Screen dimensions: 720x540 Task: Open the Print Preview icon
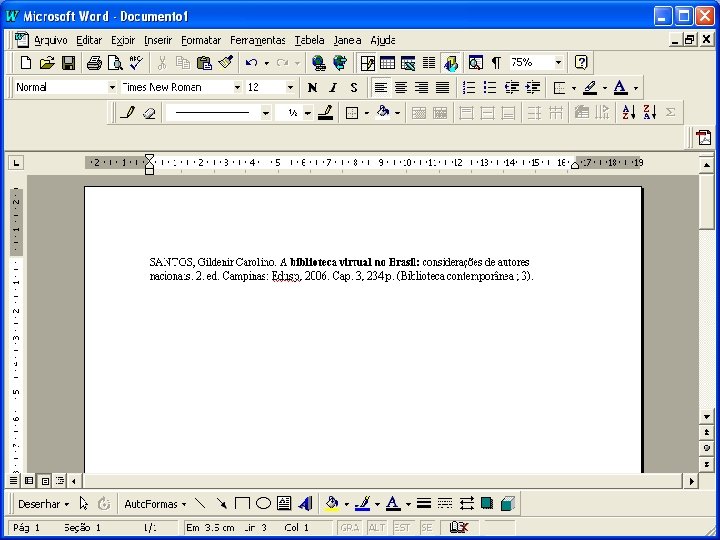(x=115, y=62)
